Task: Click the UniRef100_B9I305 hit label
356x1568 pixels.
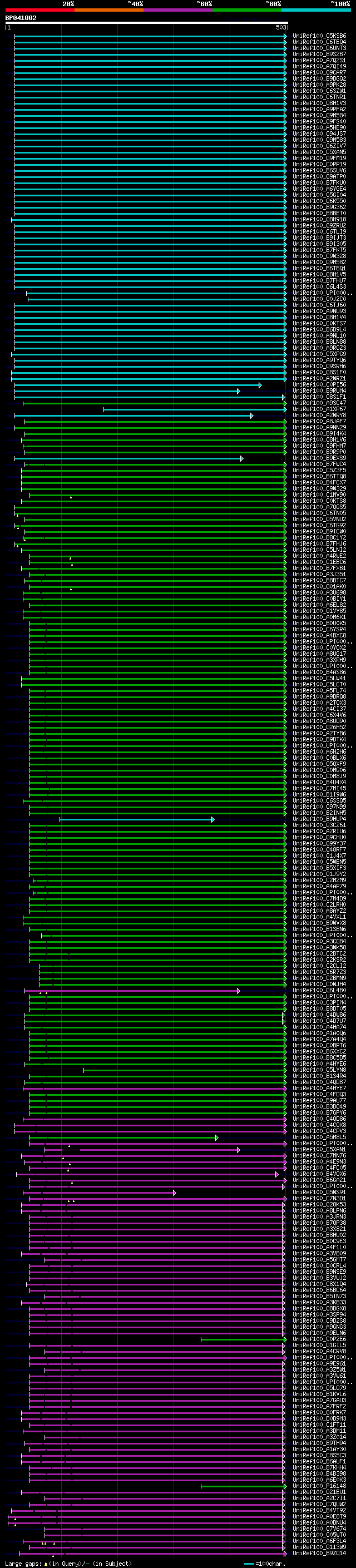Action: point(319,244)
